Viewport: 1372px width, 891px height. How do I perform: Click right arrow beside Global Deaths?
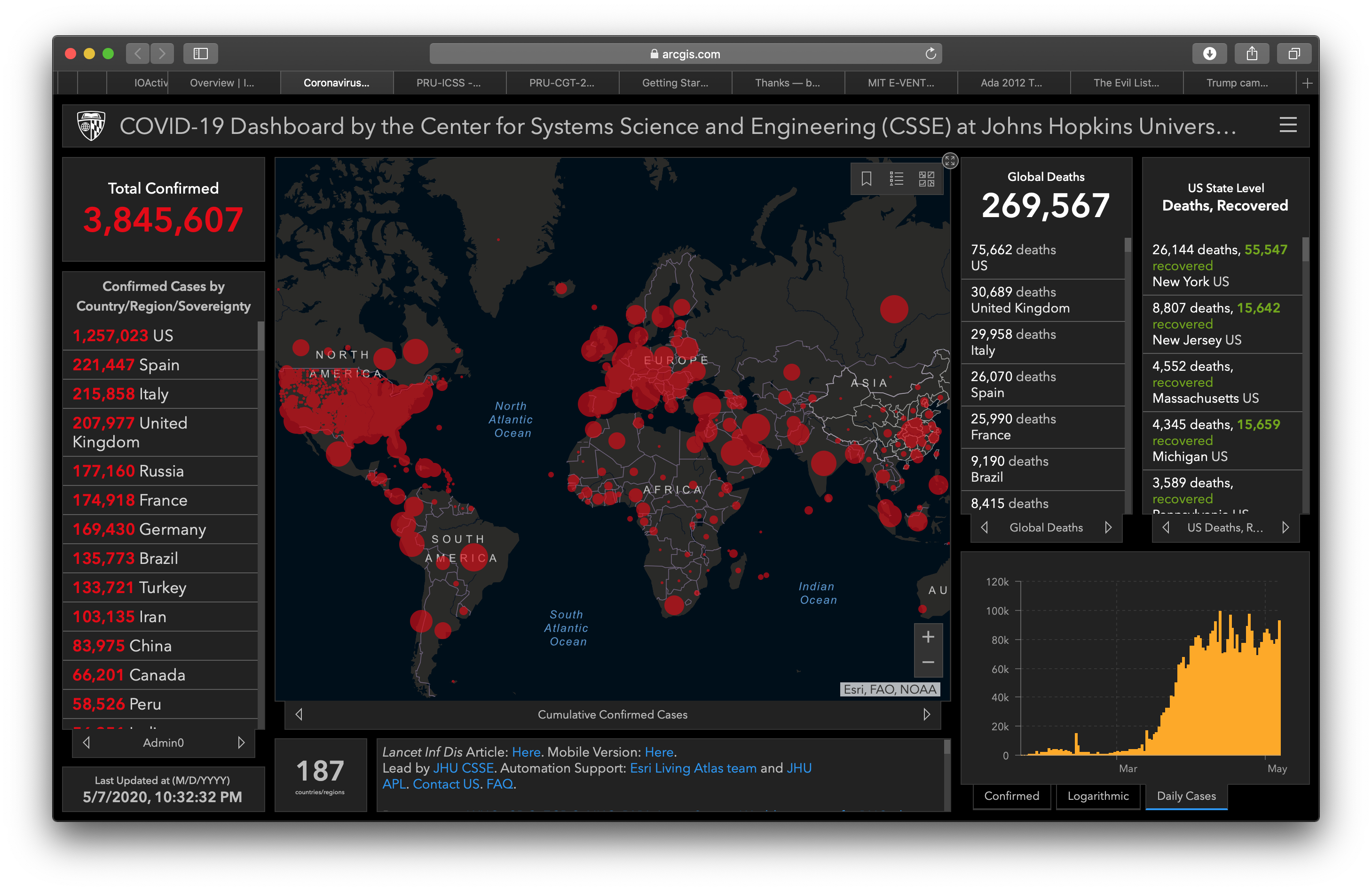coord(1108,527)
